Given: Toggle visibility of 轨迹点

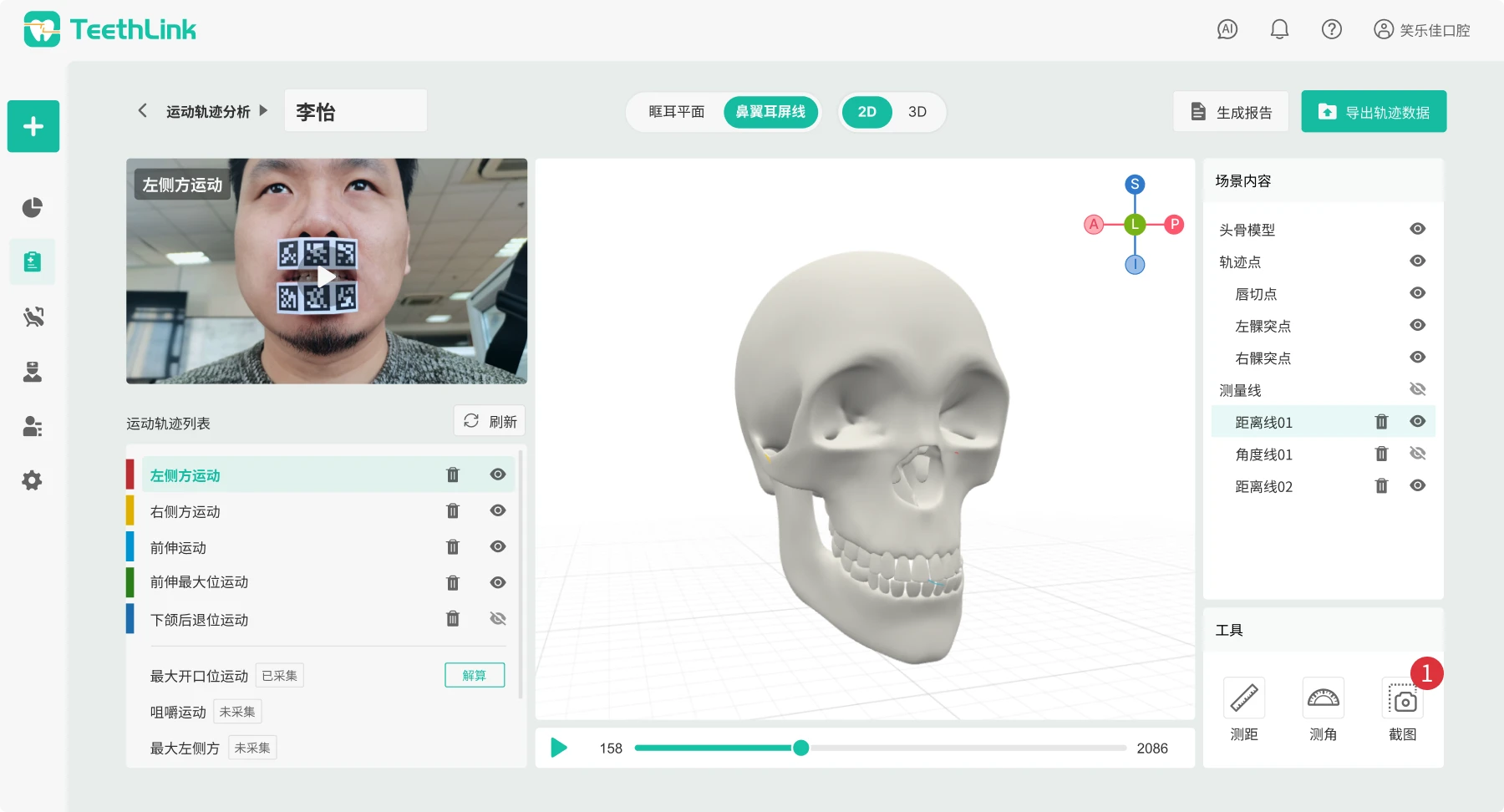Looking at the screenshot, I should (x=1418, y=261).
